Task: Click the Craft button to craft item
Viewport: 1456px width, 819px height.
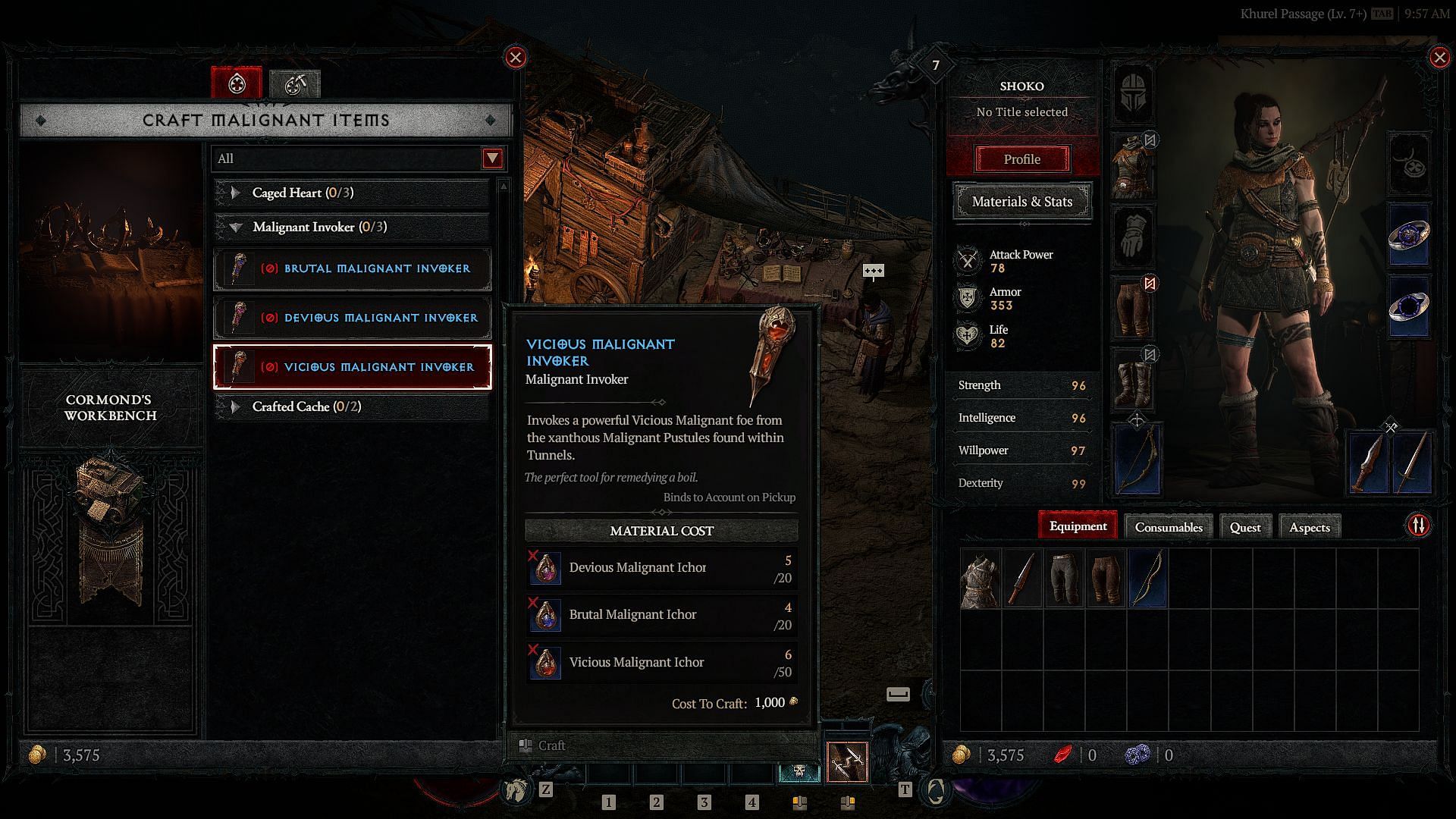Action: pos(661,744)
